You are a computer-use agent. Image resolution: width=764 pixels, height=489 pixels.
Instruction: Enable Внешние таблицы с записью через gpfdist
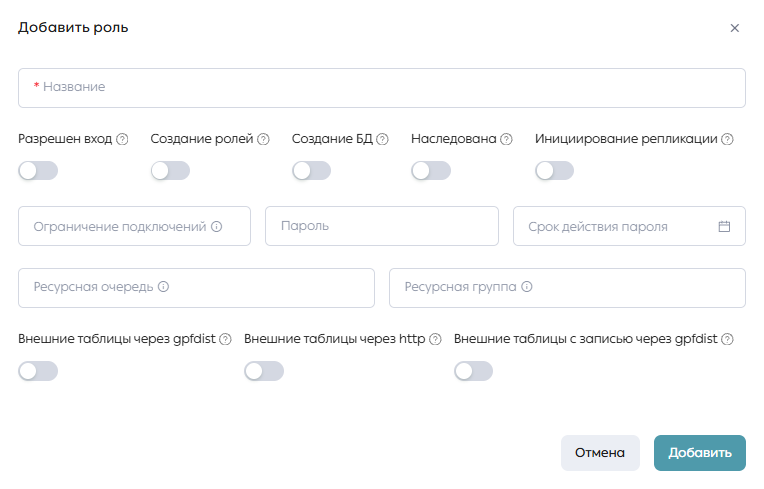click(x=474, y=371)
